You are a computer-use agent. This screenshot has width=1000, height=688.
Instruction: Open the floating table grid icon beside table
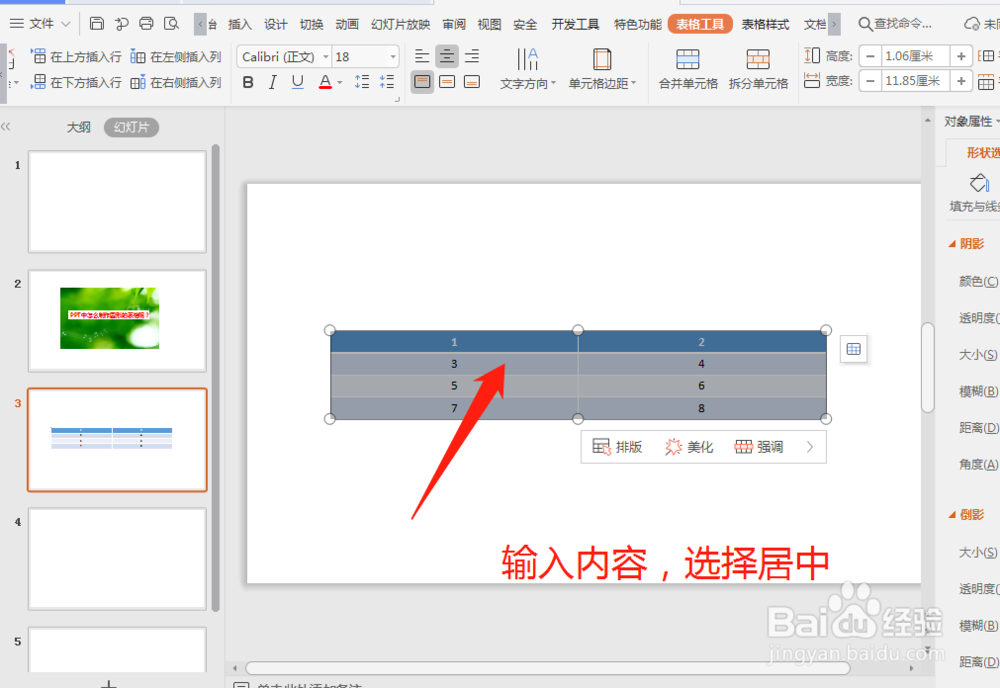(854, 349)
